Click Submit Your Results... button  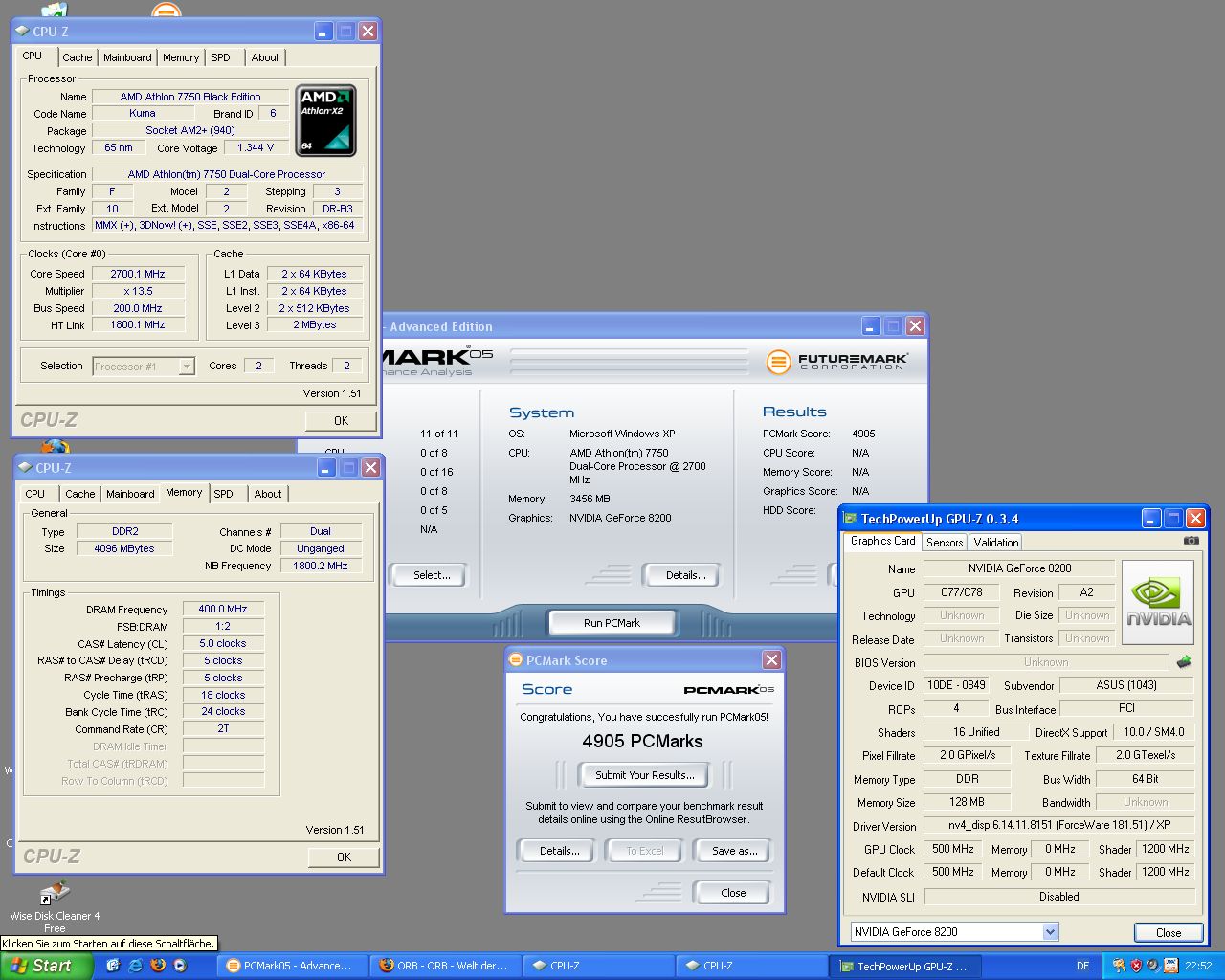(644, 774)
